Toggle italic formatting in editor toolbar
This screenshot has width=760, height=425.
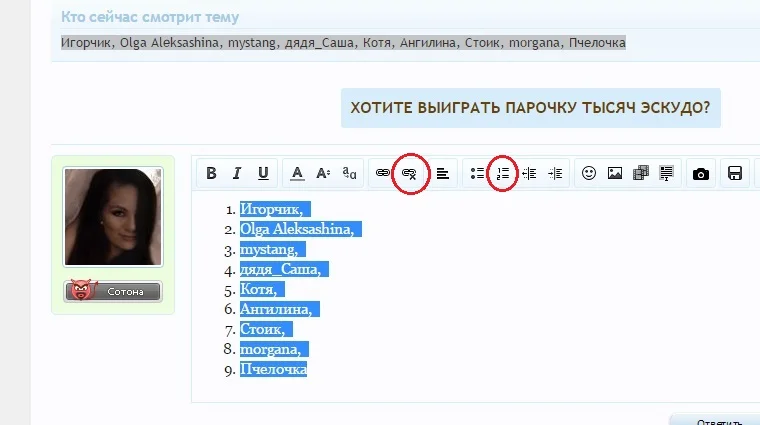tap(237, 173)
